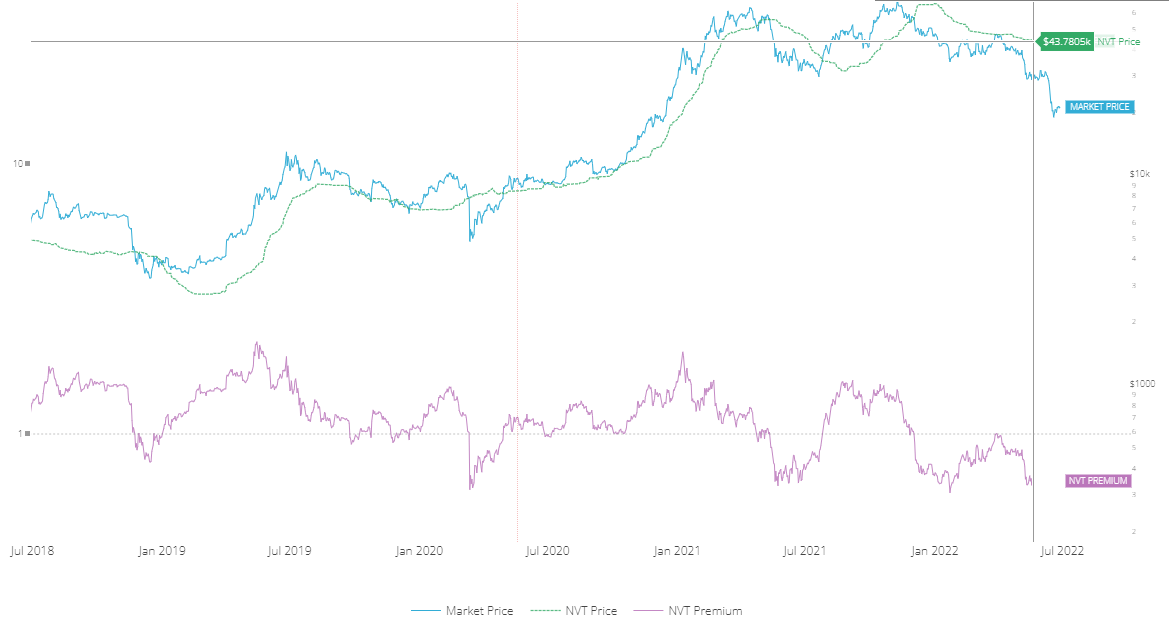Viewport: 1169px width, 621px height.
Task: Click the Jul 2022 axis label
Action: point(1062,550)
